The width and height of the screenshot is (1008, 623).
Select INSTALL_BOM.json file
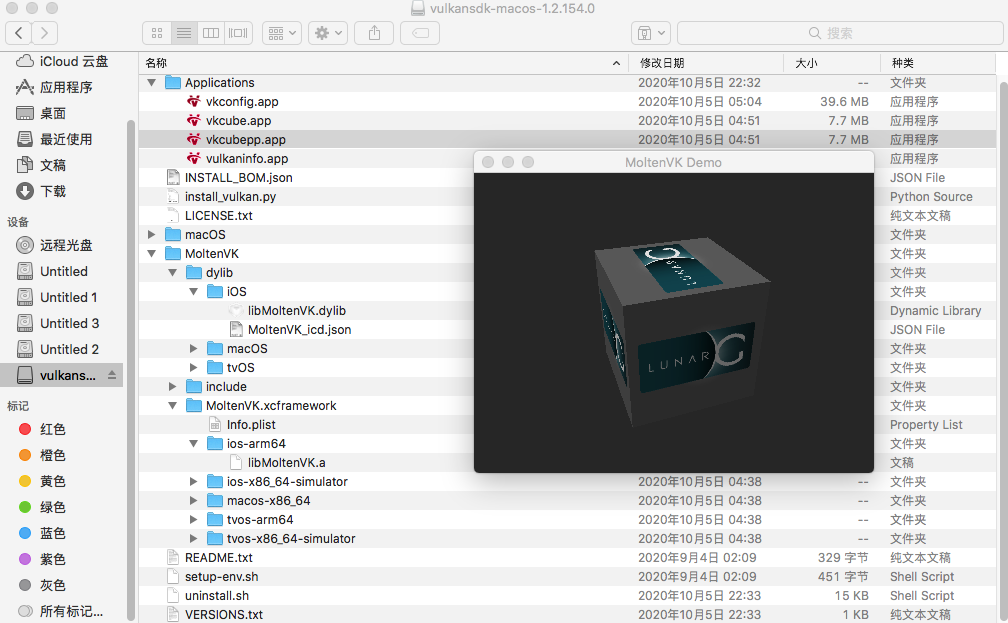238,177
